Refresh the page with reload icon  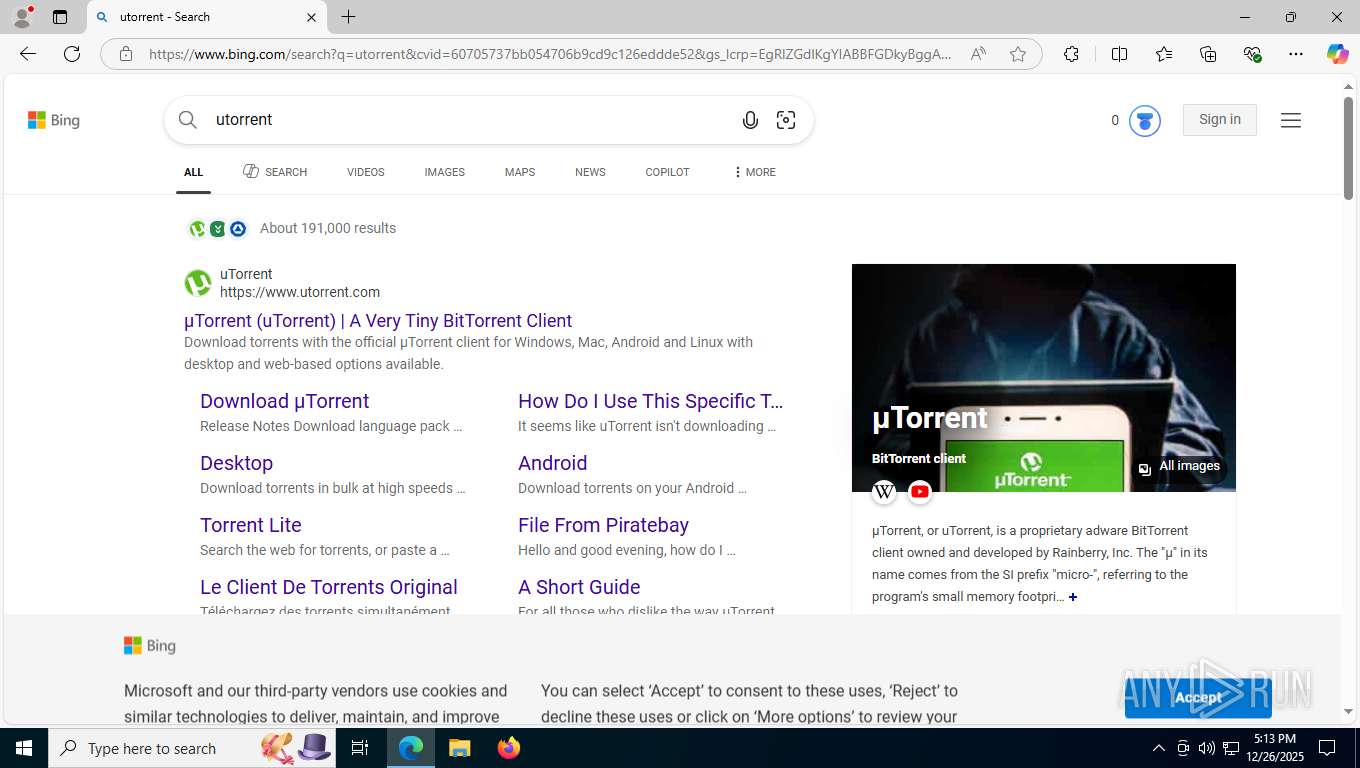[x=72, y=54]
